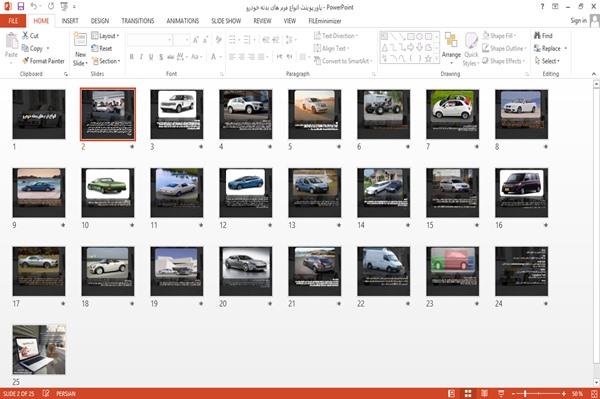Click the Fit slide to window icon

tap(594, 394)
